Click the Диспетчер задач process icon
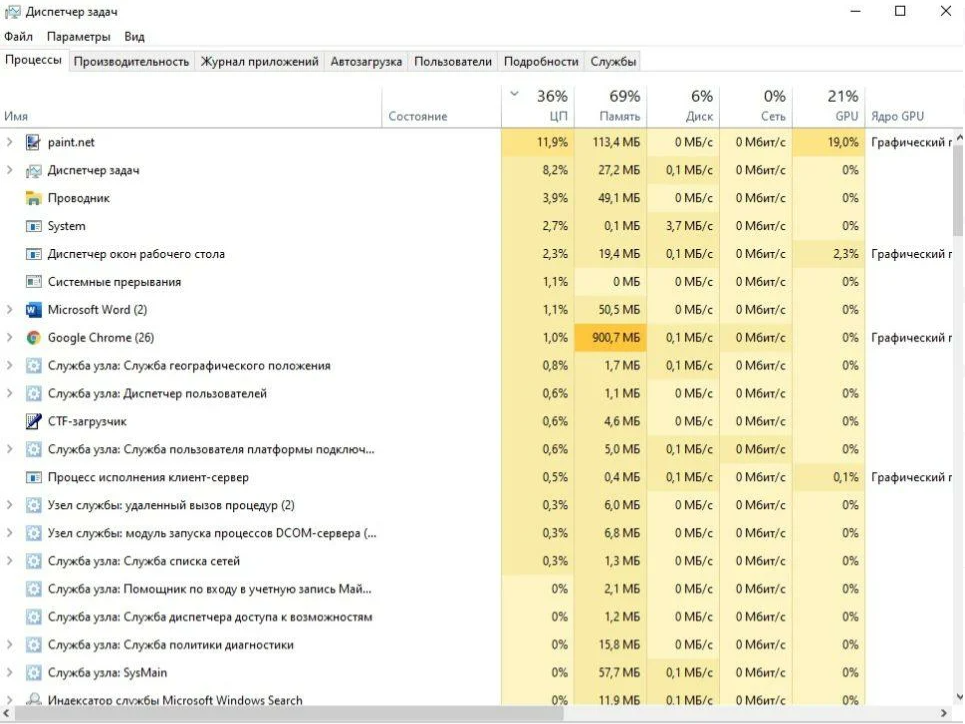965x724 pixels. click(x=33, y=170)
